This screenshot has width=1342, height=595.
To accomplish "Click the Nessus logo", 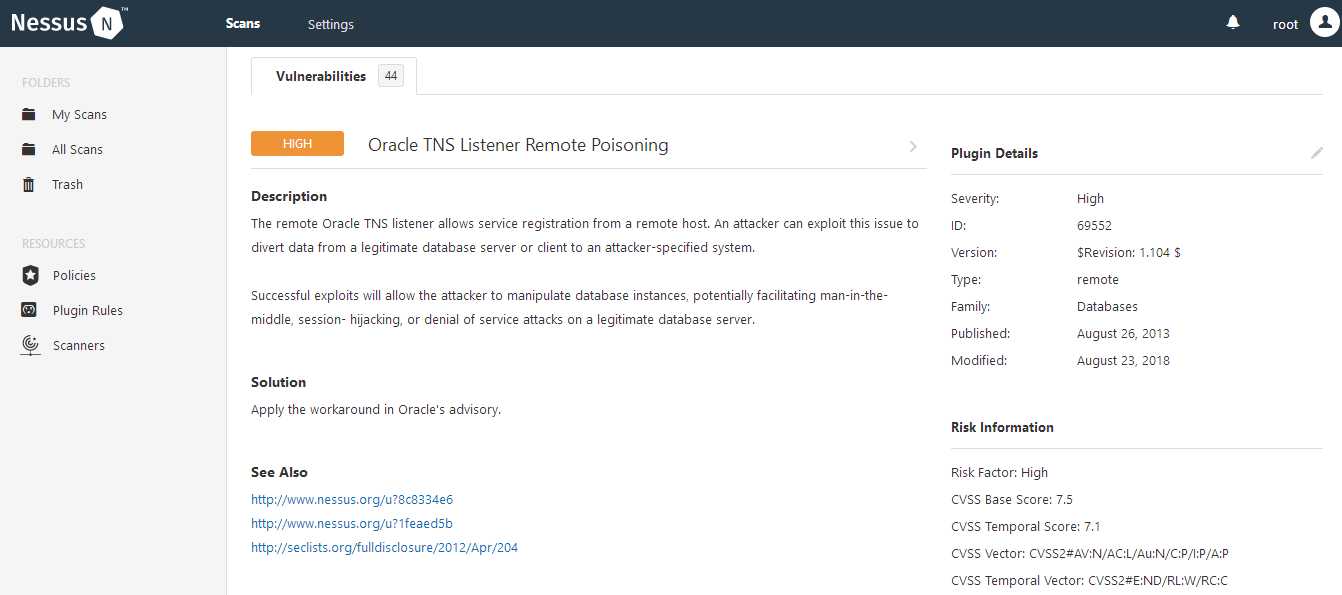I will (68, 23).
